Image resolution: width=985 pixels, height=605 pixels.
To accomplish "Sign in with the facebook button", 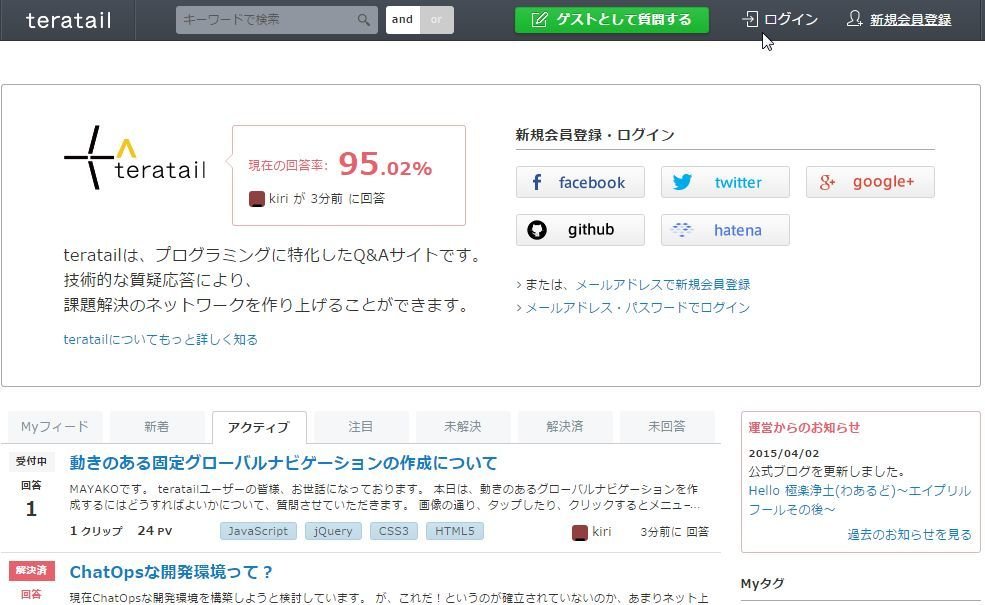I will 580,182.
